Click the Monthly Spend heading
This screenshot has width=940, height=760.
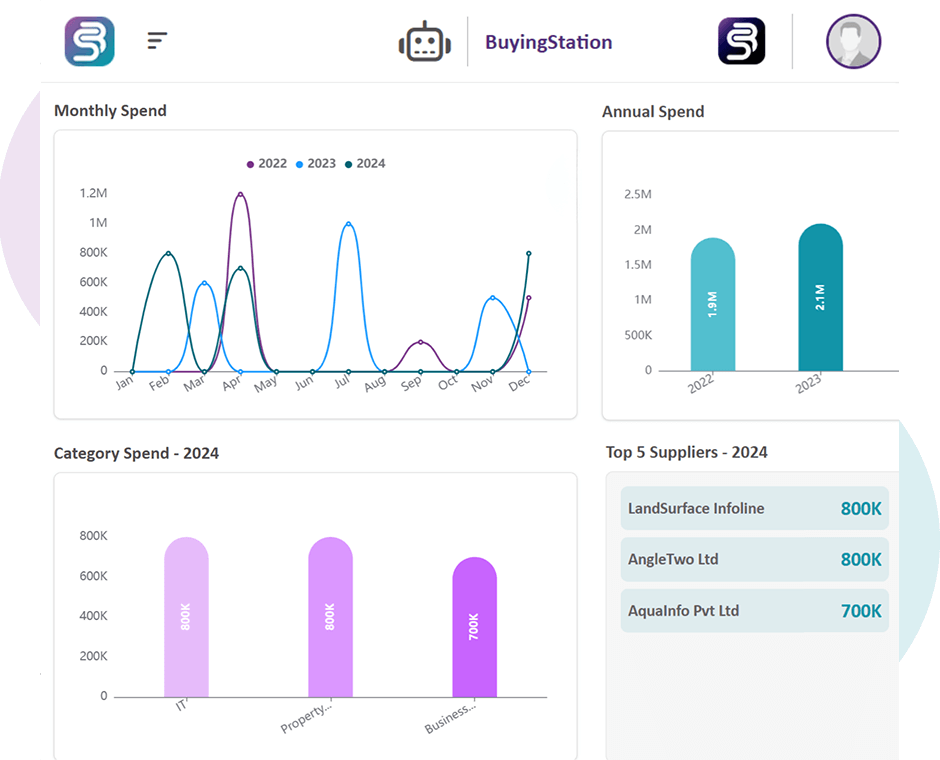[110, 111]
